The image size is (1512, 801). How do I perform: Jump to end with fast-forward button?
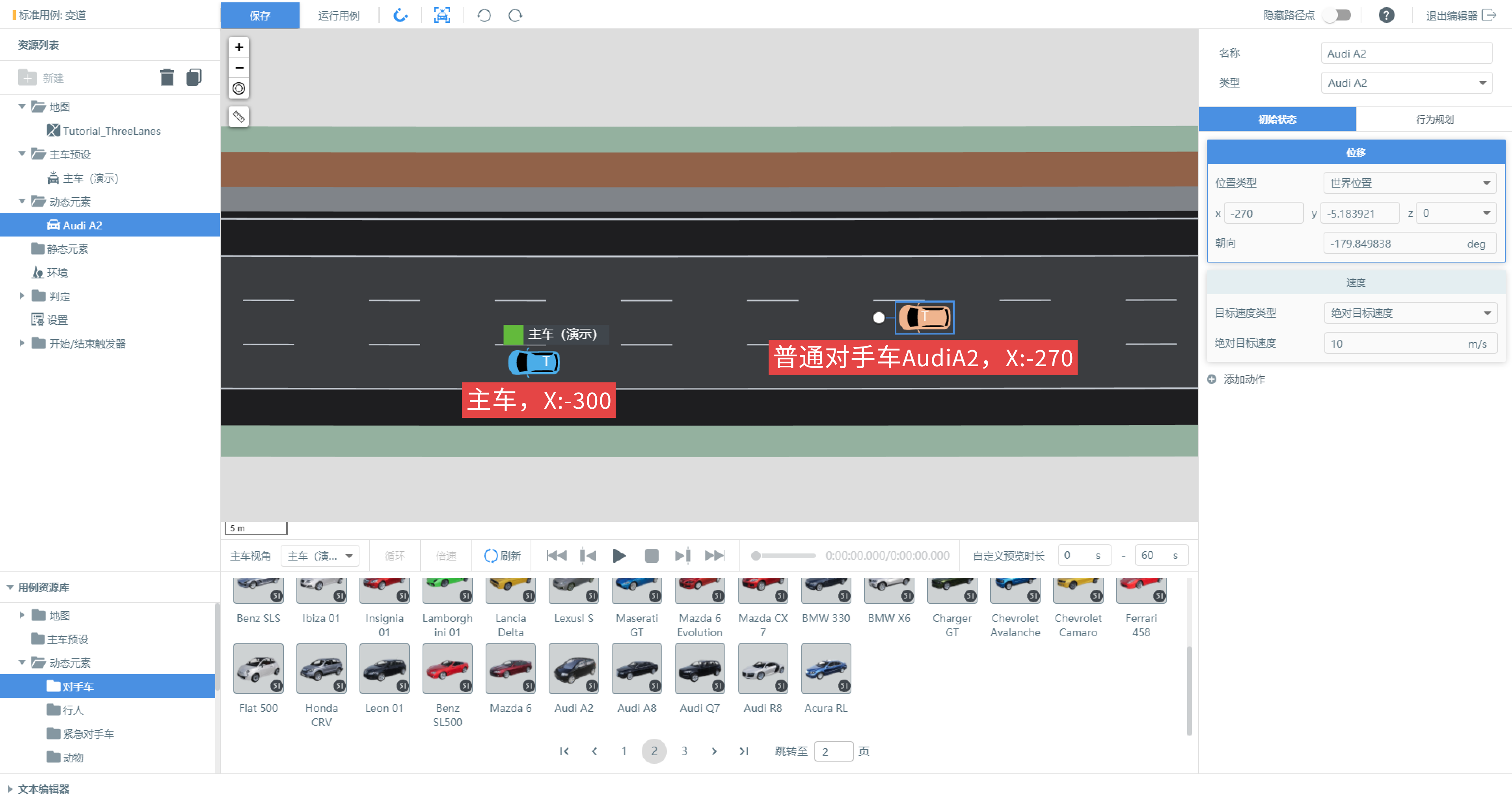pyautogui.click(x=714, y=556)
